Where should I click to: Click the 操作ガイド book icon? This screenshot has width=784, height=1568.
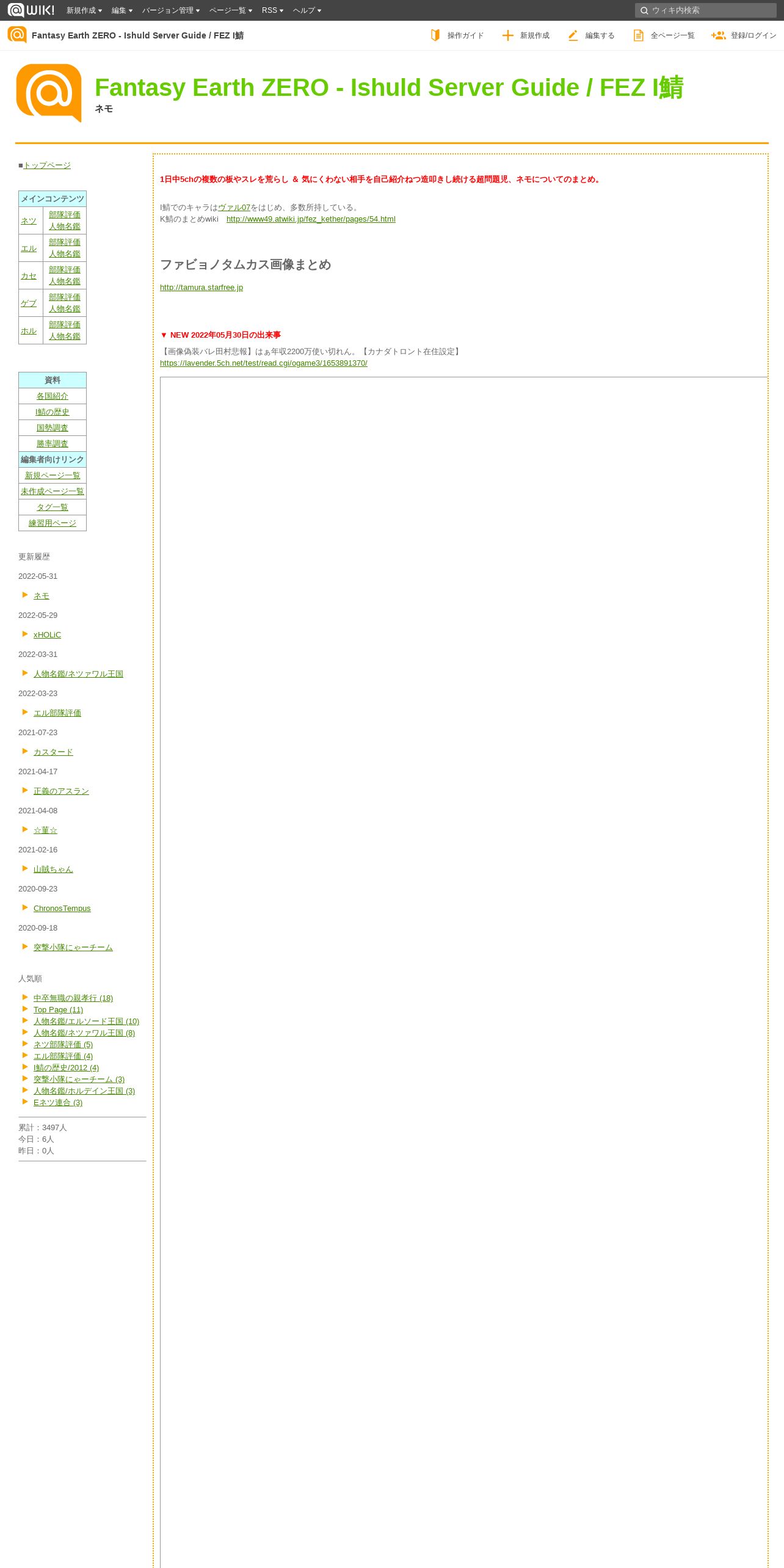(435, 35)
